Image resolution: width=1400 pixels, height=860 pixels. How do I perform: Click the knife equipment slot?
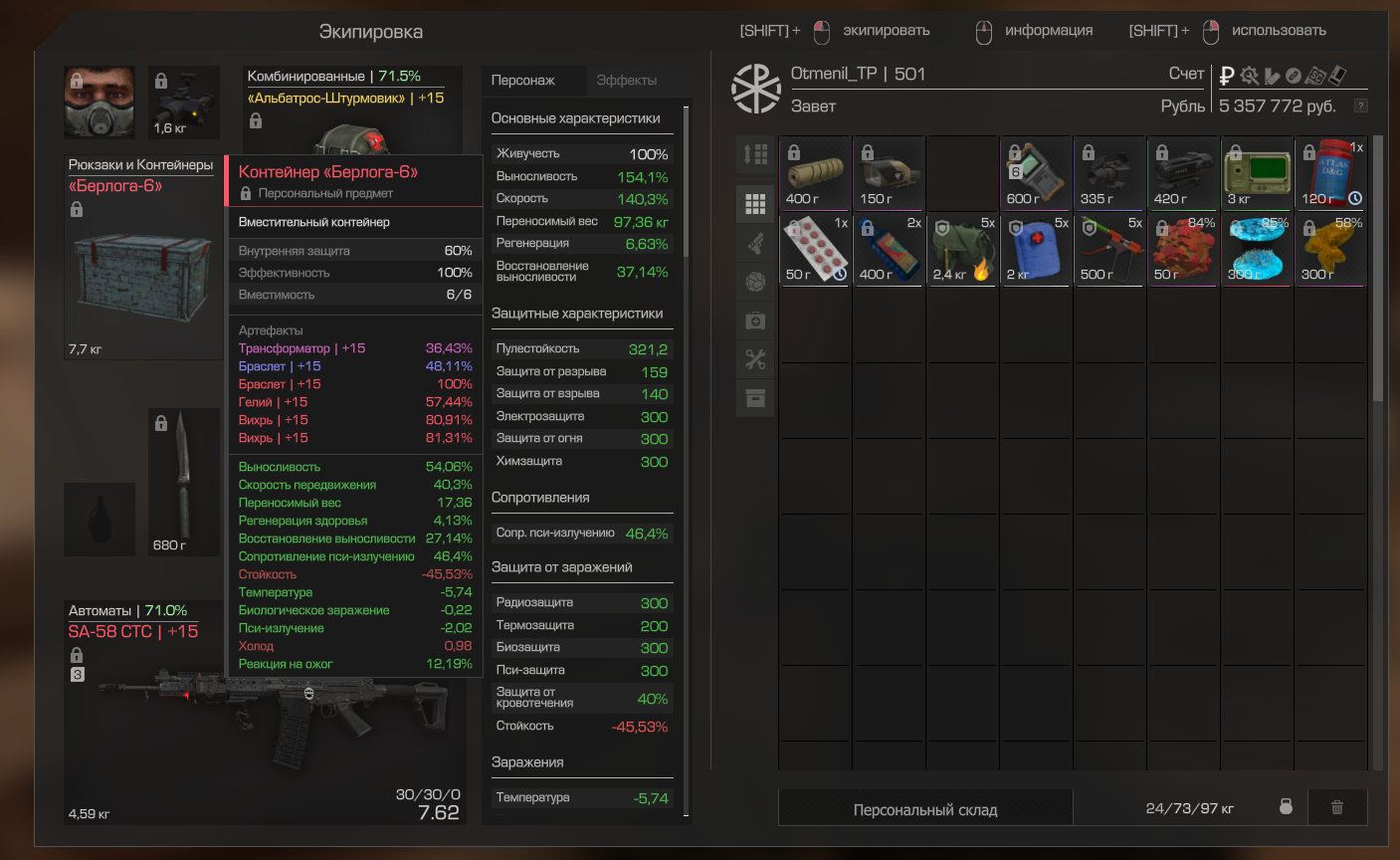pos(184,482)
